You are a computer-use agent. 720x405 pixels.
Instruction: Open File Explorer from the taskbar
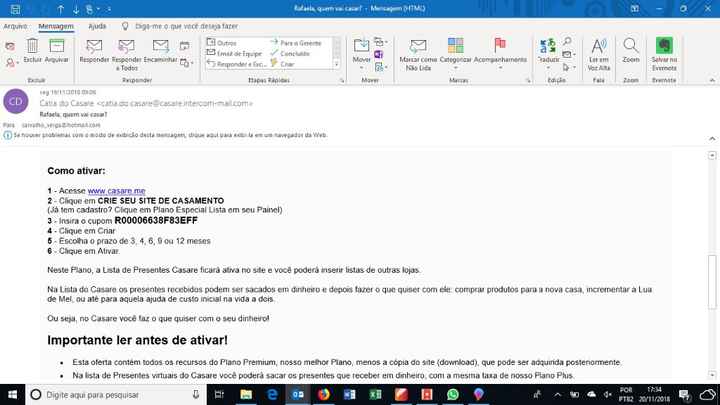click(x=246, y=394)
